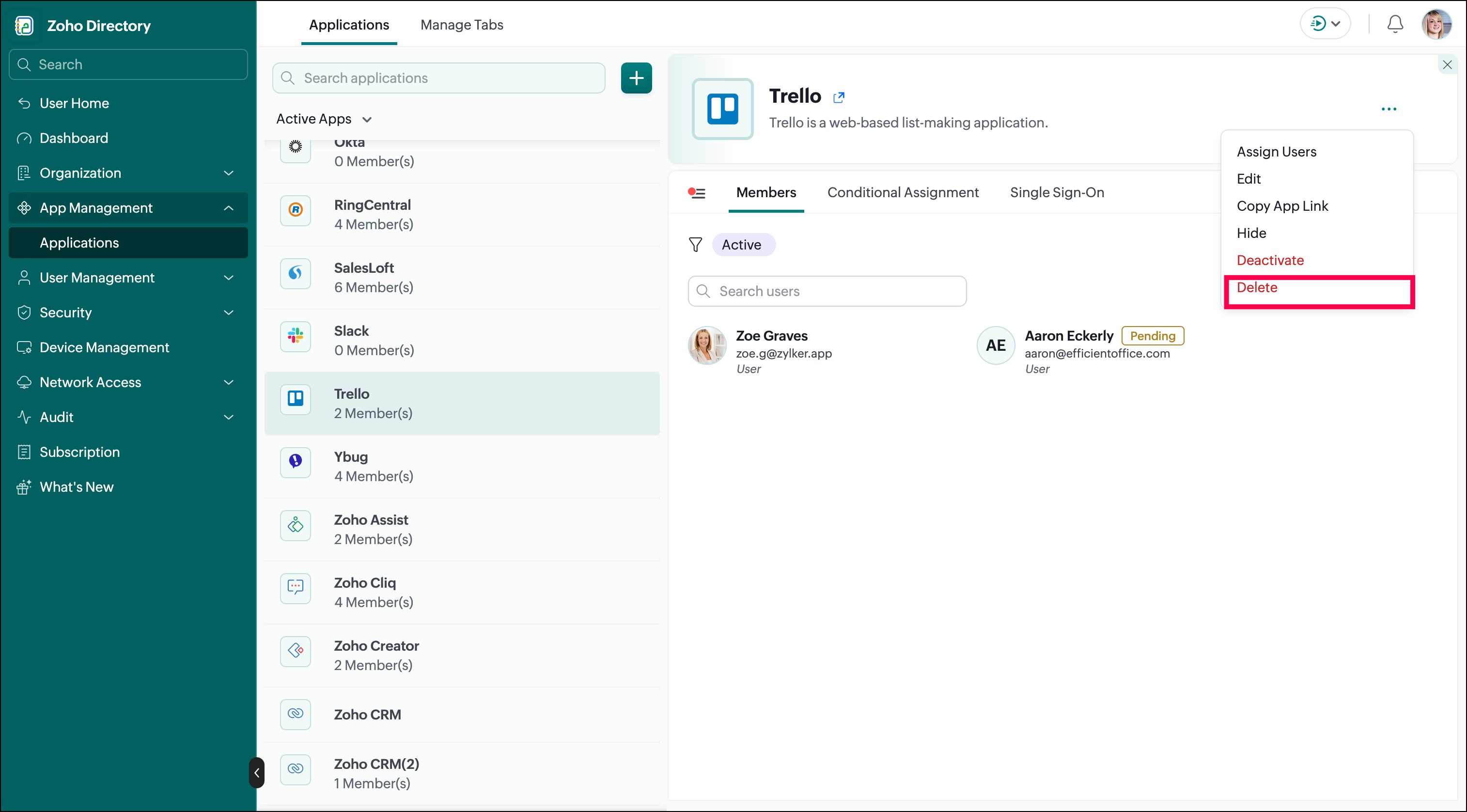Click the list view icon beside Members

click(x=697, y=193)
